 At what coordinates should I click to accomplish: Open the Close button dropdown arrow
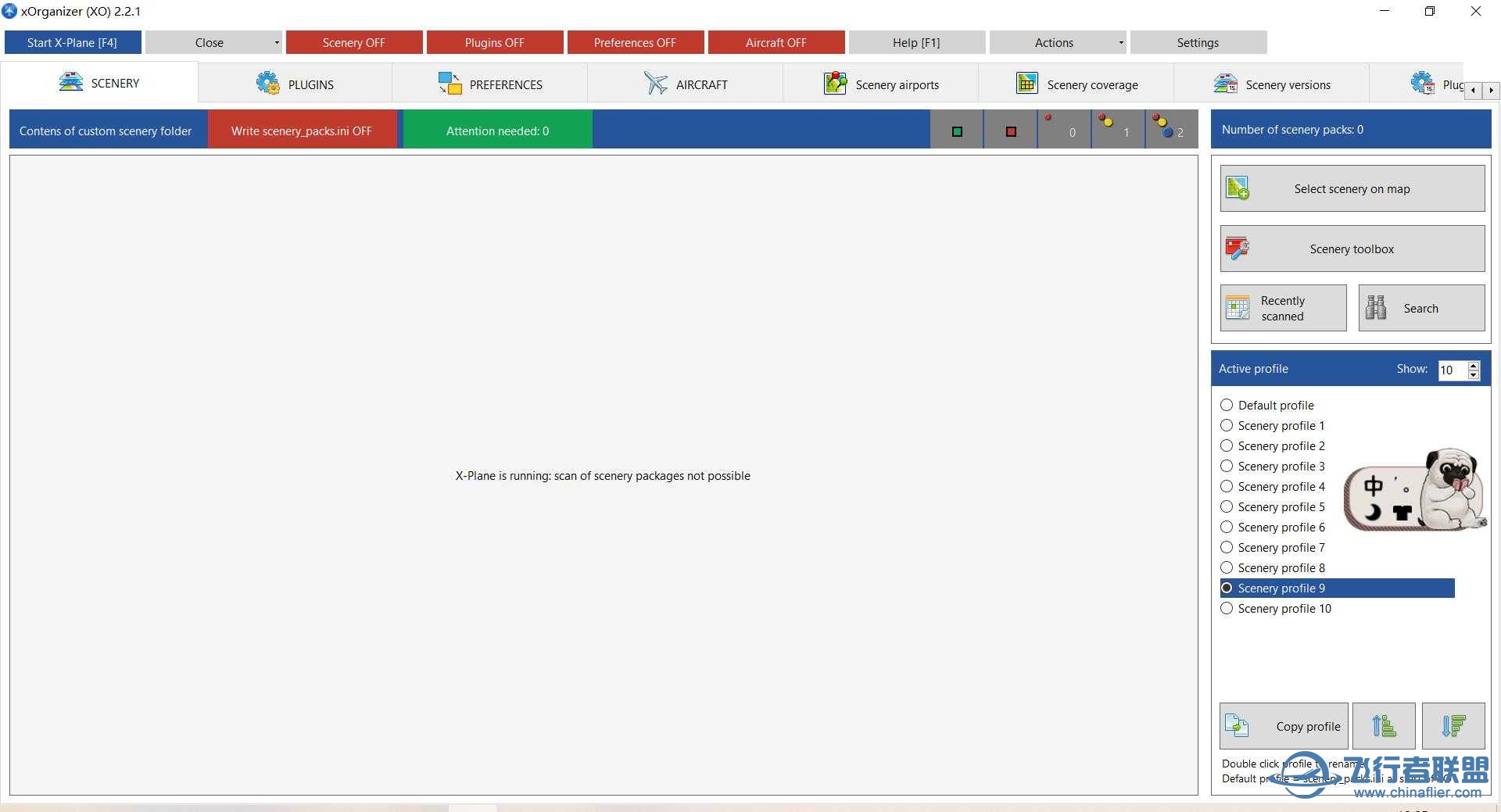coord(277,43)
